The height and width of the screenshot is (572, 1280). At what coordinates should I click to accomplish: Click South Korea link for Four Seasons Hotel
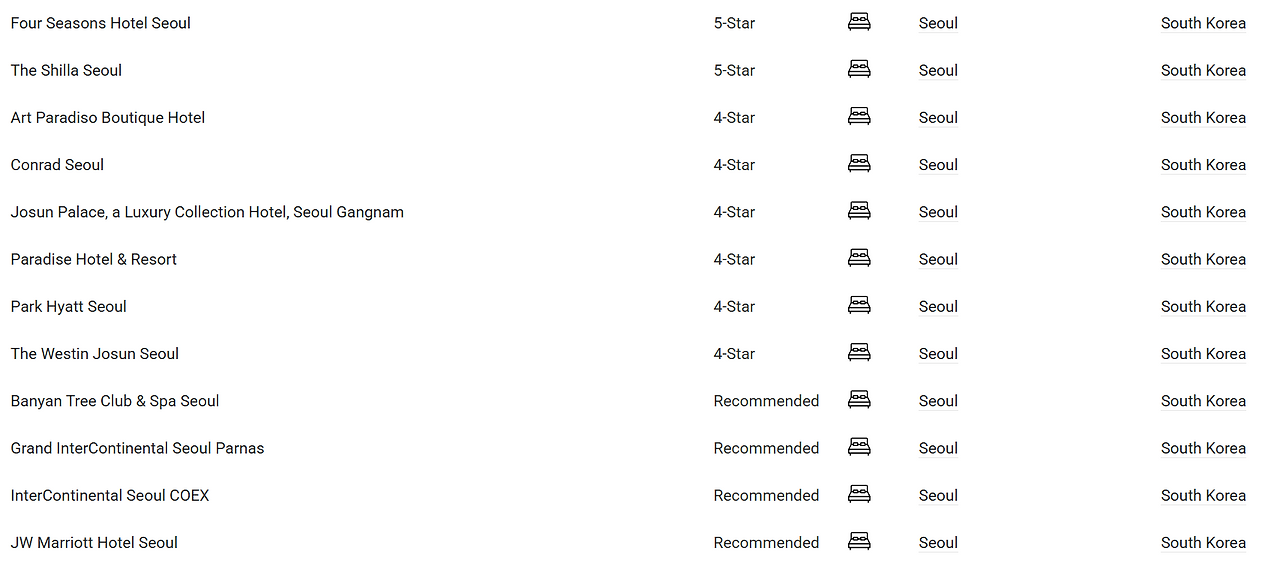[1203, 23]
